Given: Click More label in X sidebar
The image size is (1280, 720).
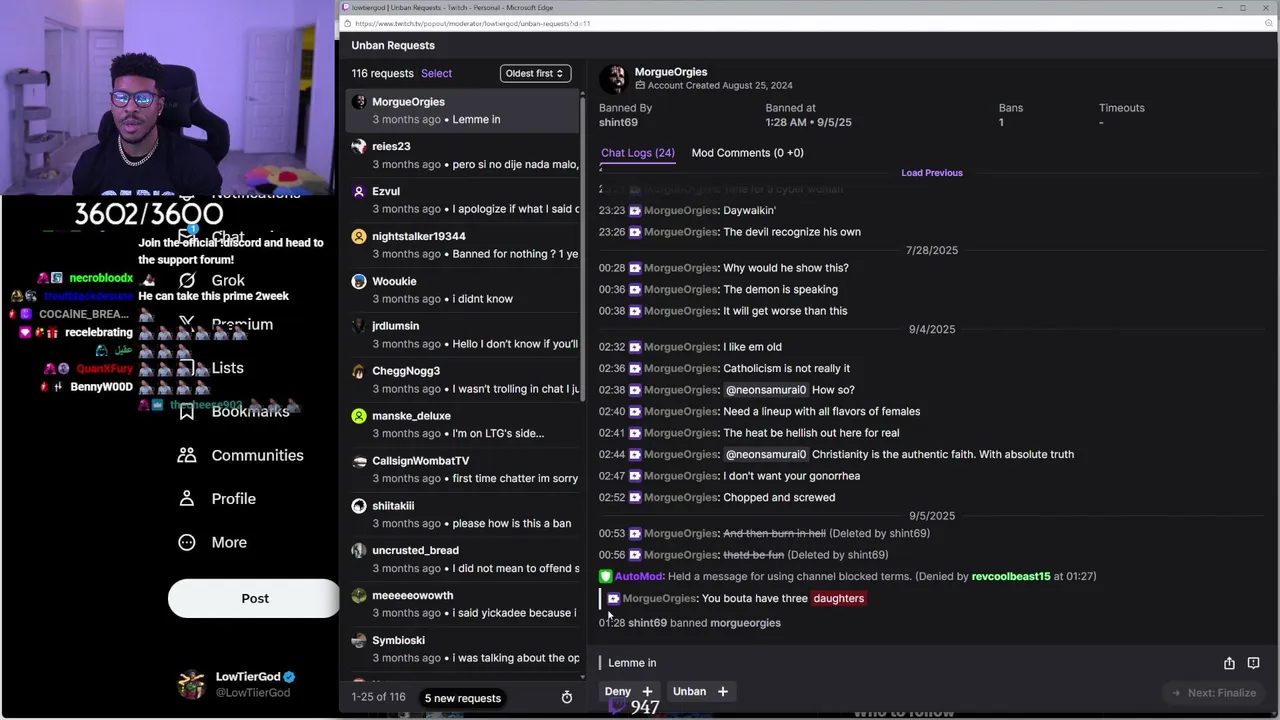Looking at the screenshot, I should 229,542.
